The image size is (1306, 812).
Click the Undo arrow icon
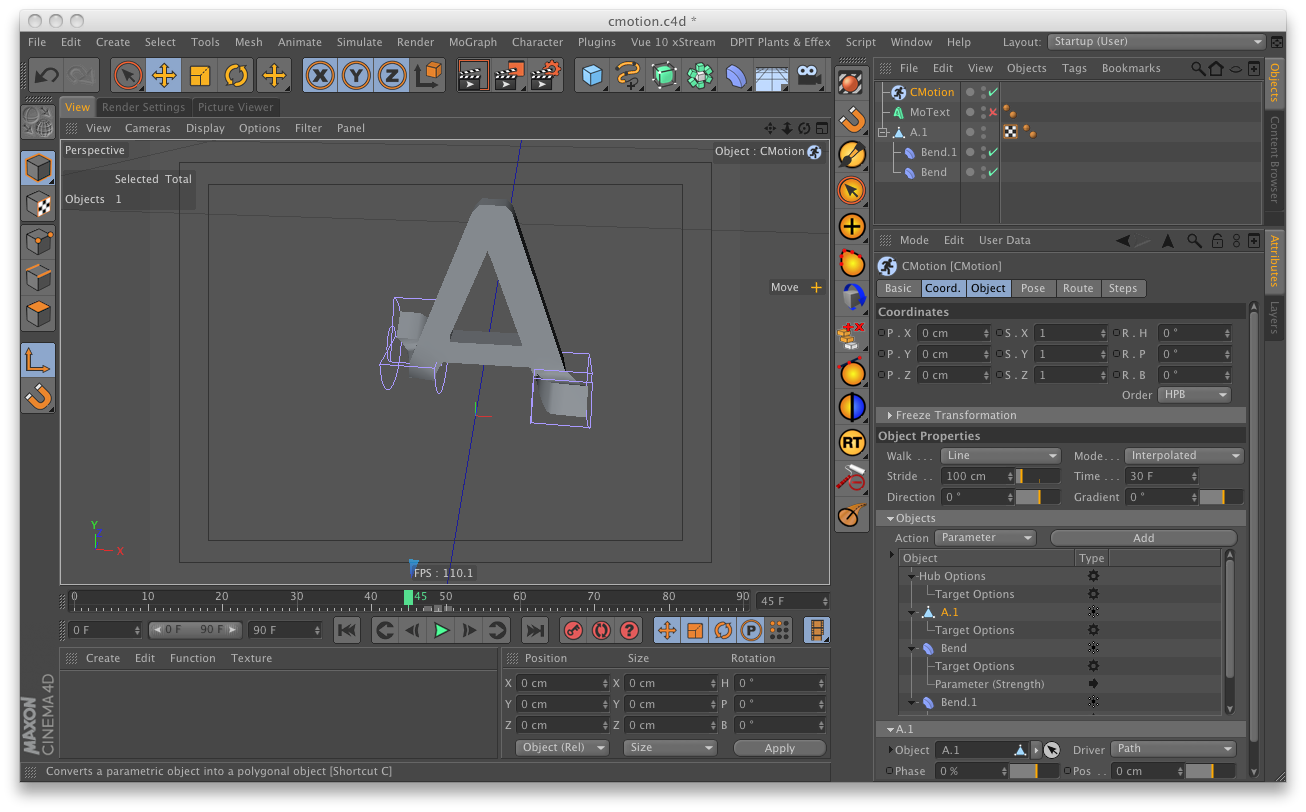45,75
